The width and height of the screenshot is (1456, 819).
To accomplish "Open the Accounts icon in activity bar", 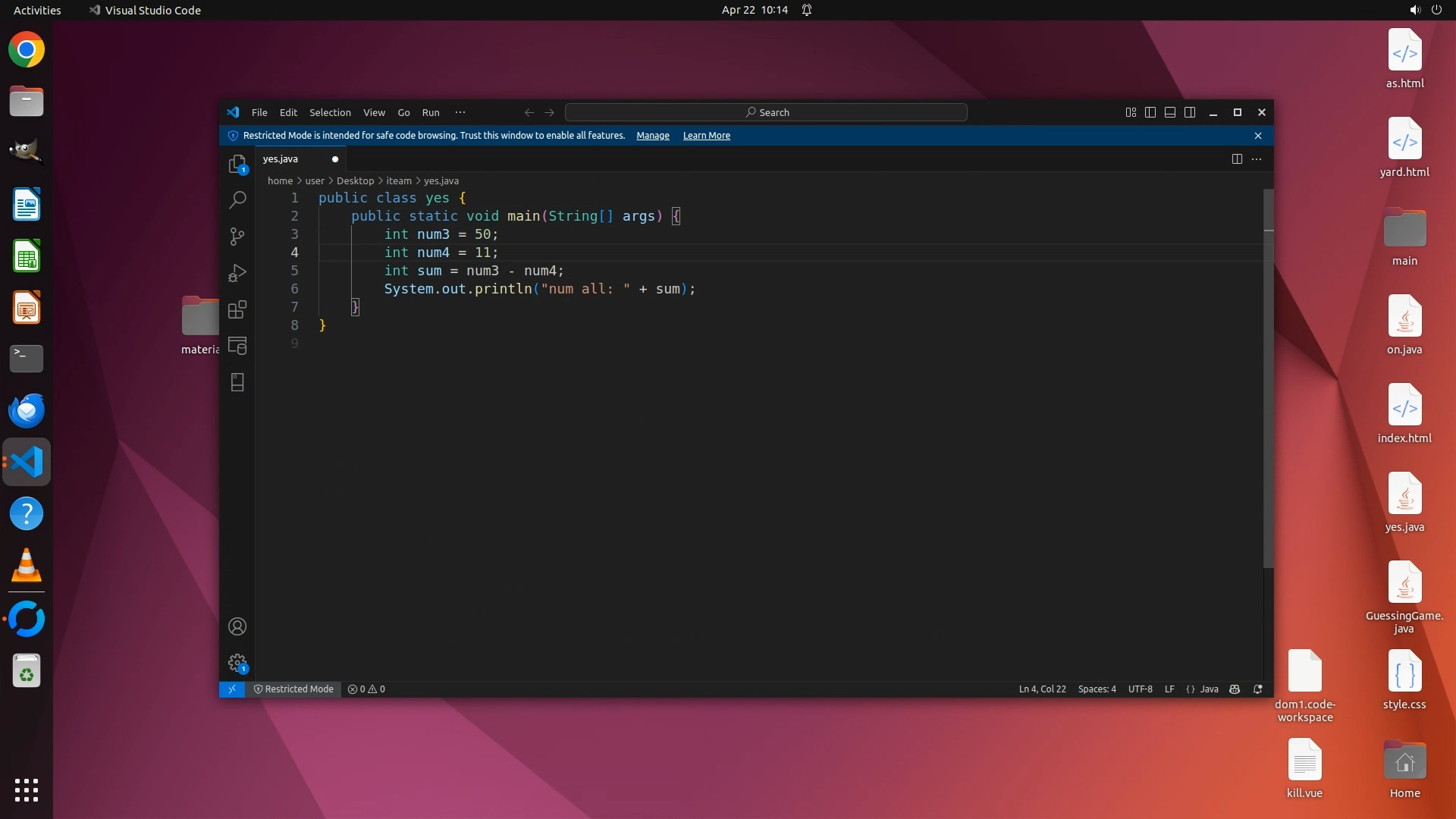I will (237, 626).
